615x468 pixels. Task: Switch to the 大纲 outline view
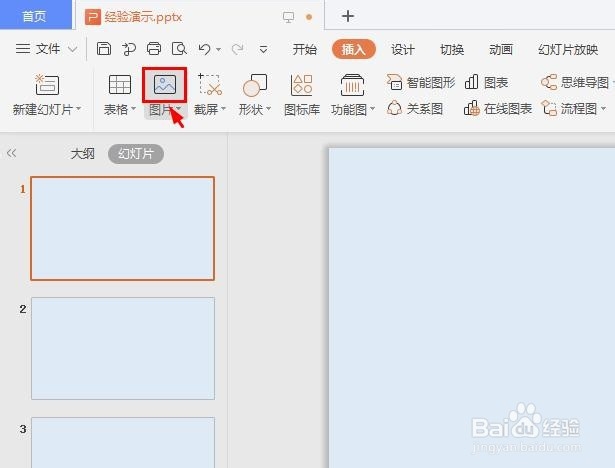83,153
